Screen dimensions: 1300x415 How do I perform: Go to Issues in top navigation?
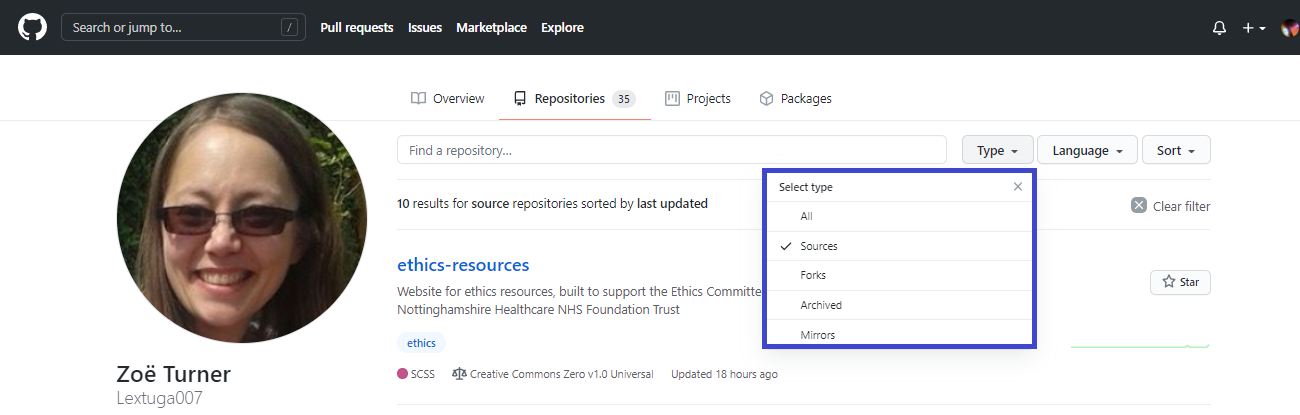tap(425, 28)
